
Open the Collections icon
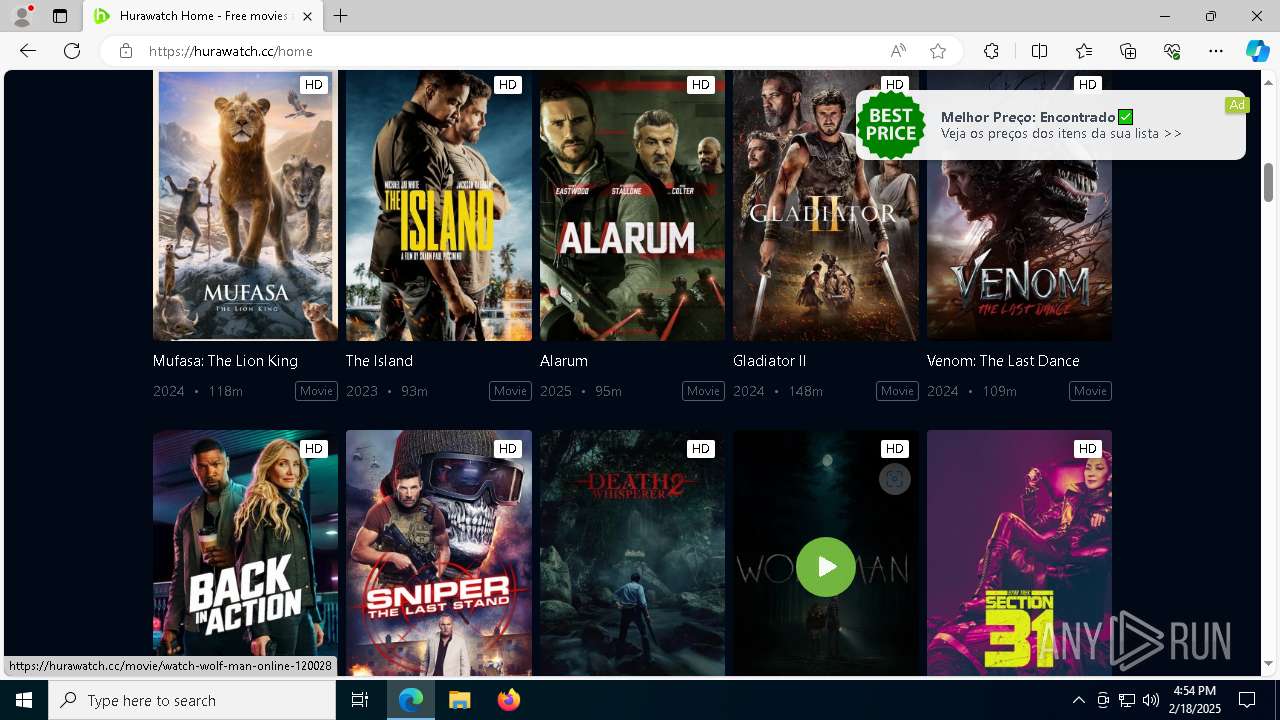pyautogui.click(x=1128, y=51)
